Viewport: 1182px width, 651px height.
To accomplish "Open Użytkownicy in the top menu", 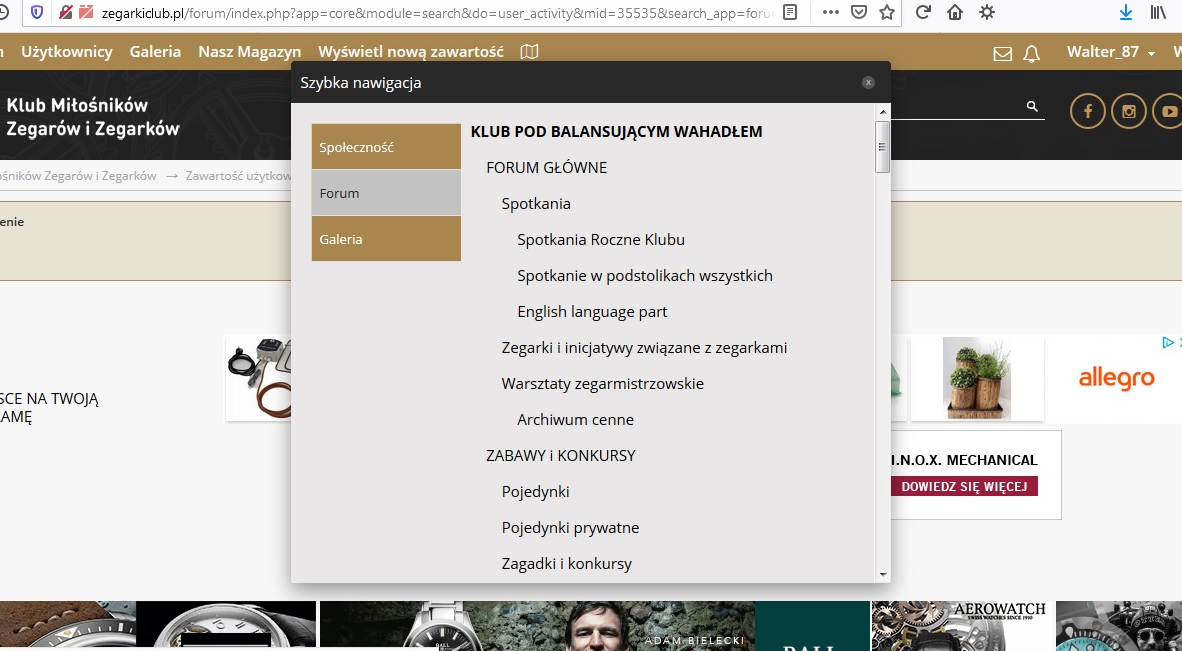I will [x=67, y=52].
